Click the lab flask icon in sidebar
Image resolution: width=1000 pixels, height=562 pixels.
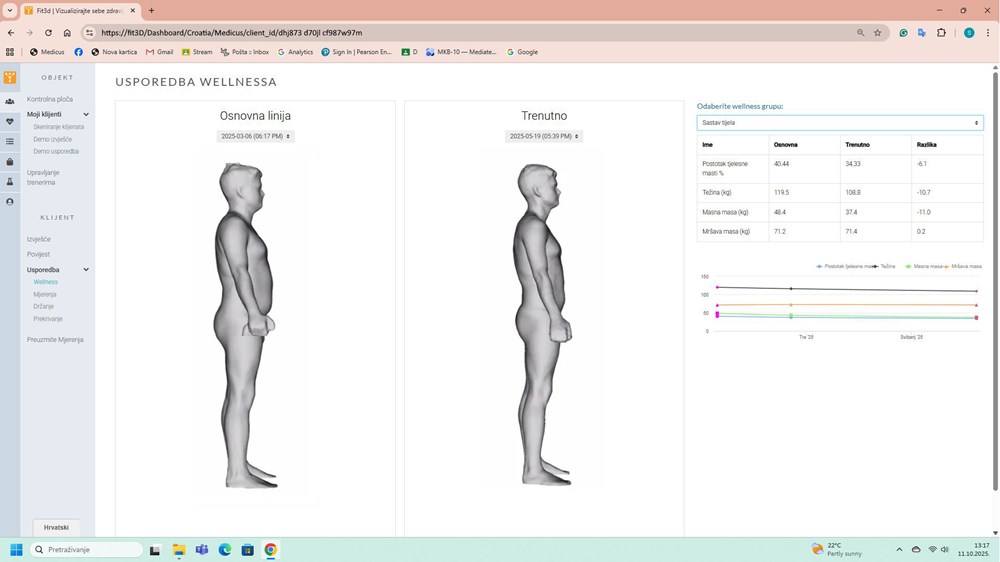click(10, 182)
